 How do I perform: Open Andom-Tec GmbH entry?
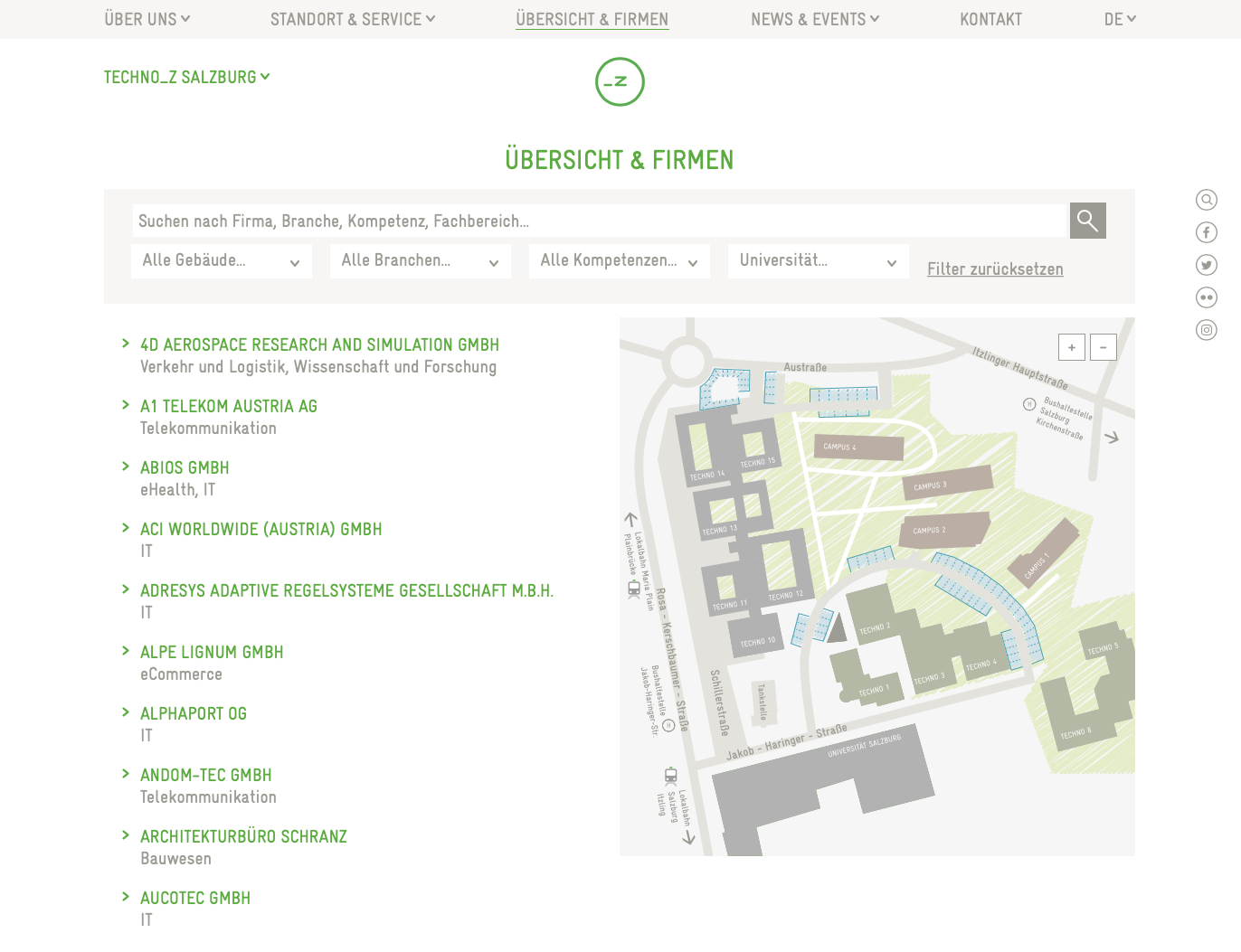click(206, 776)
